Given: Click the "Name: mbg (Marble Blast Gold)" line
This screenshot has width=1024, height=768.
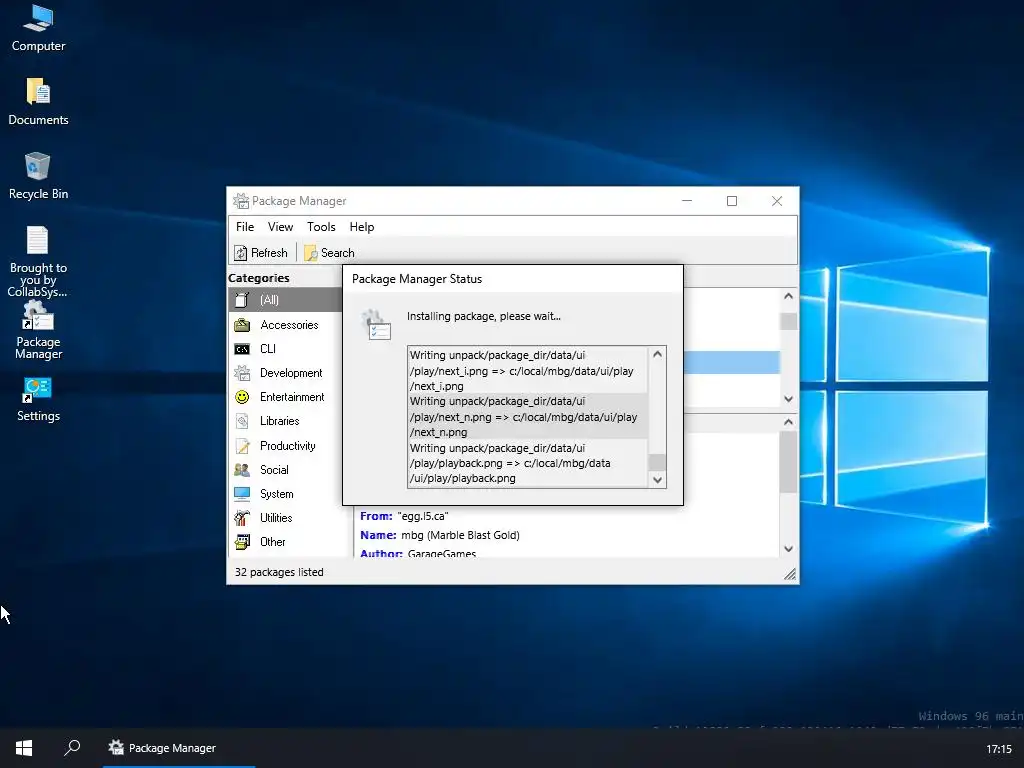Looking at the screenshot, I should coord(440,535).
